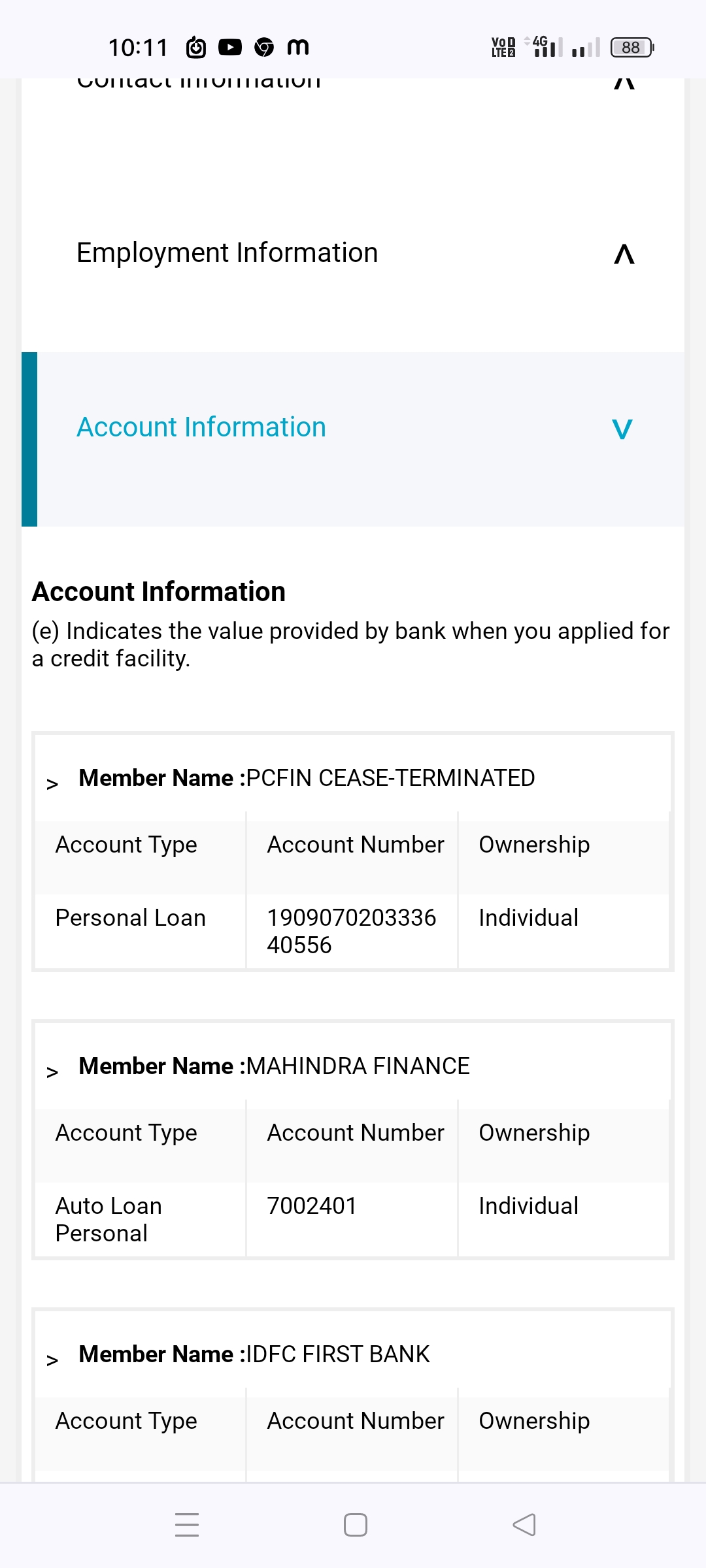This screenshot has width=706, height=1568.
Task: Tap Member Name MAHINDRA FINANCE row
Action: coord(274,1066)
